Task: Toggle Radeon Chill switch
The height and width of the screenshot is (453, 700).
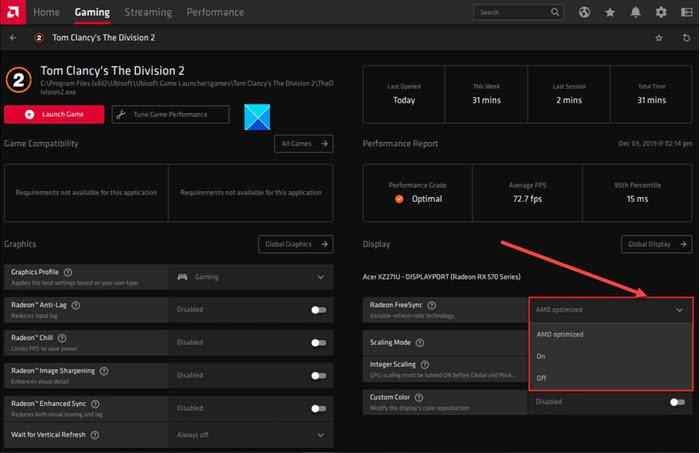Action: click(319, 343)
